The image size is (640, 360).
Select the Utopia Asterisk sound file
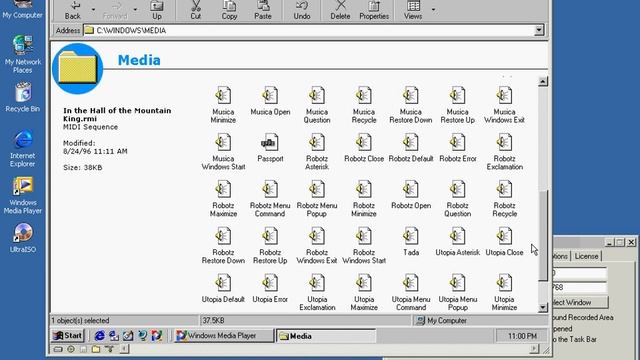coord(458,242)
